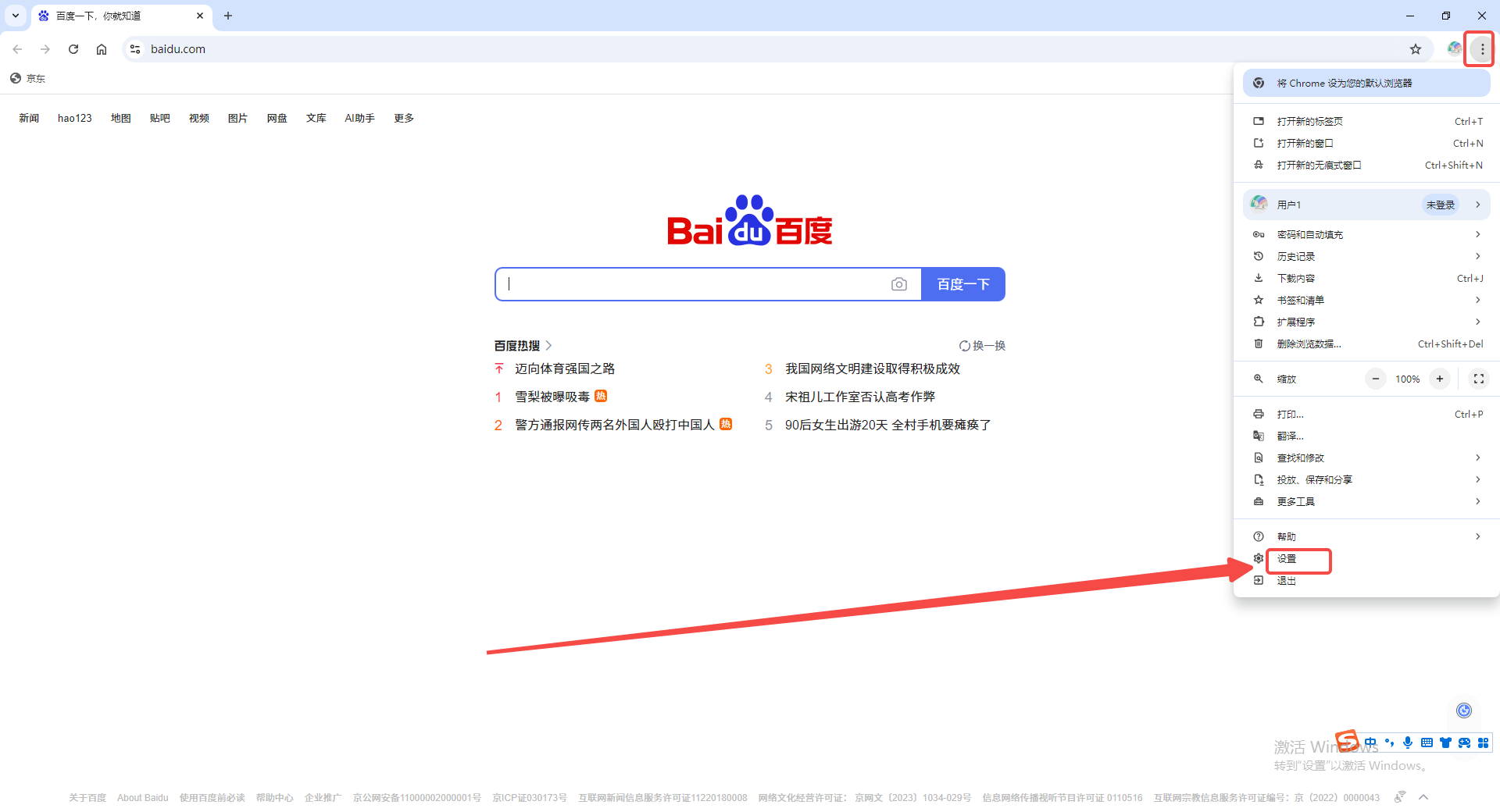1500x812 pixels.
Task: Go to the browser home page
Action: [x=102, y=49]
